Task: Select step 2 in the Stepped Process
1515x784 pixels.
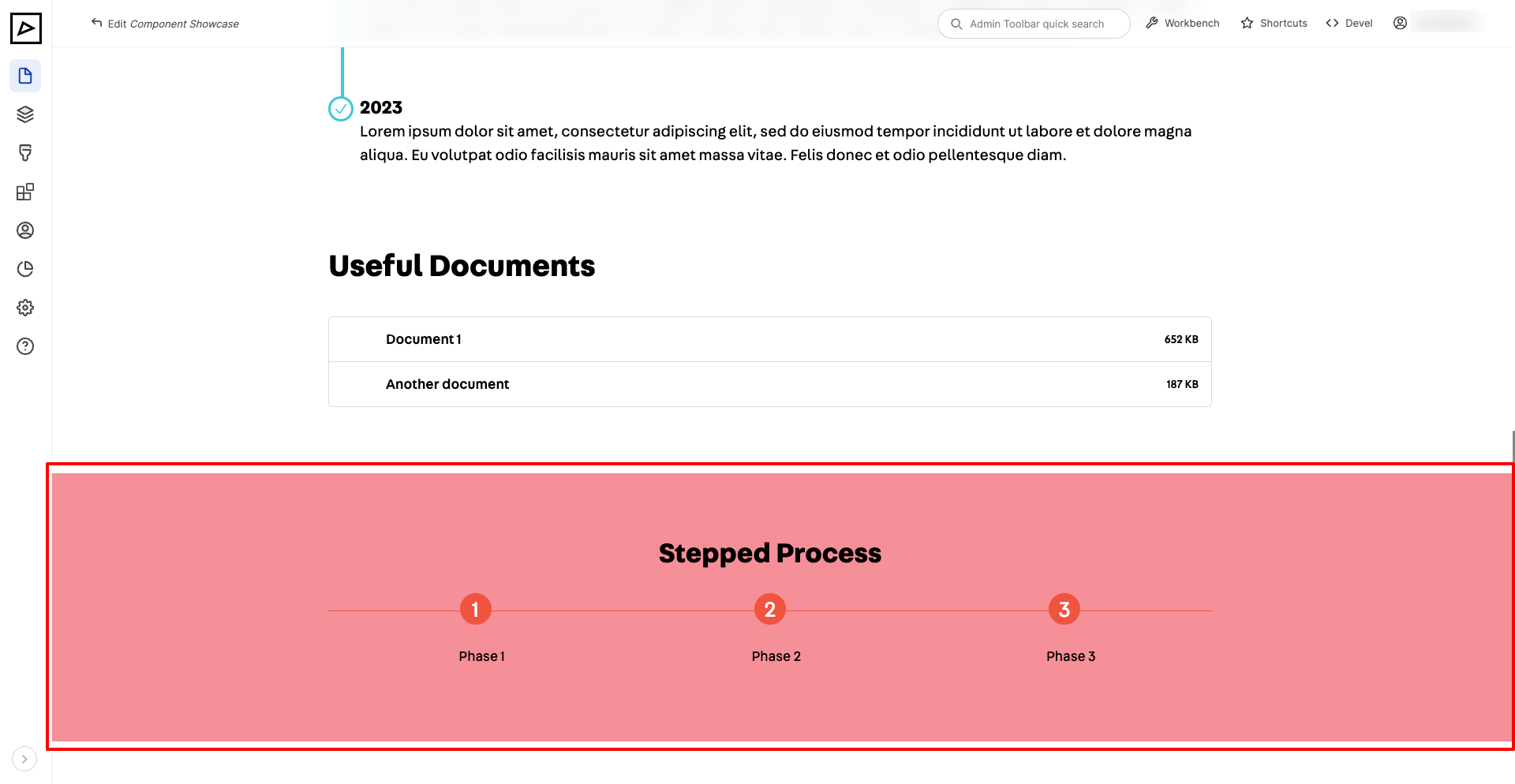Action: click(x=769, y=608)
